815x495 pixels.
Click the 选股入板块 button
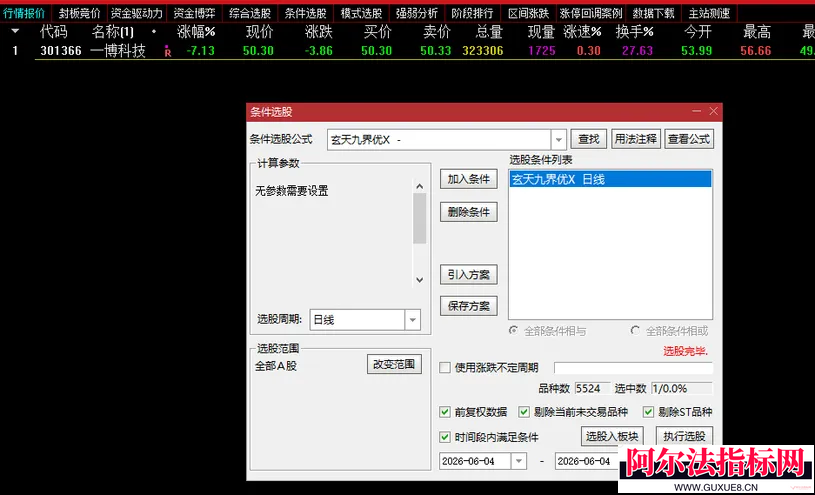click(x=612, y=436)
